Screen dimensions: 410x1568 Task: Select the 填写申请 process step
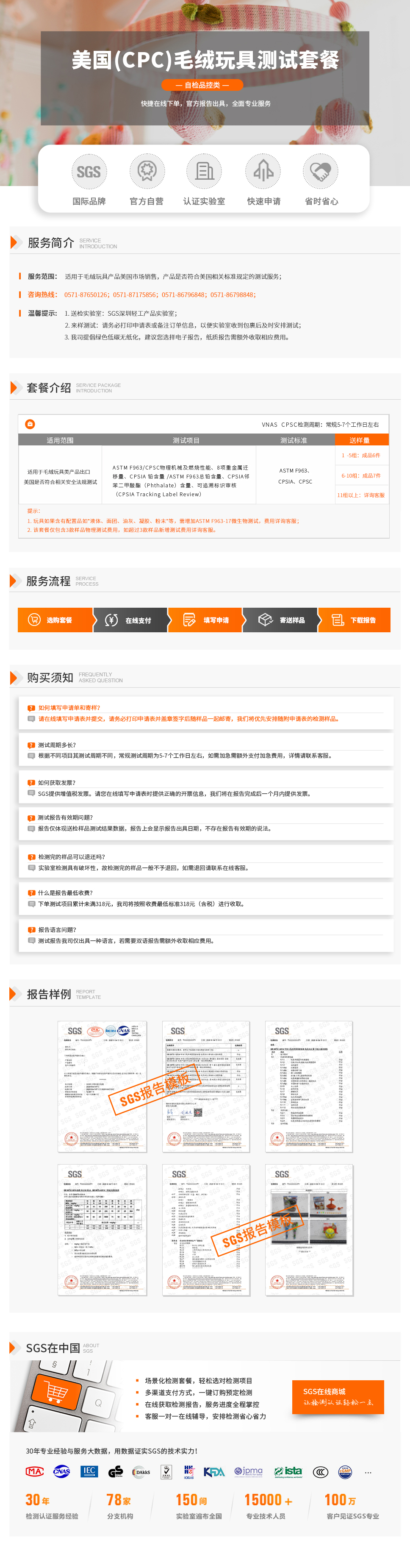click(205, 620)
